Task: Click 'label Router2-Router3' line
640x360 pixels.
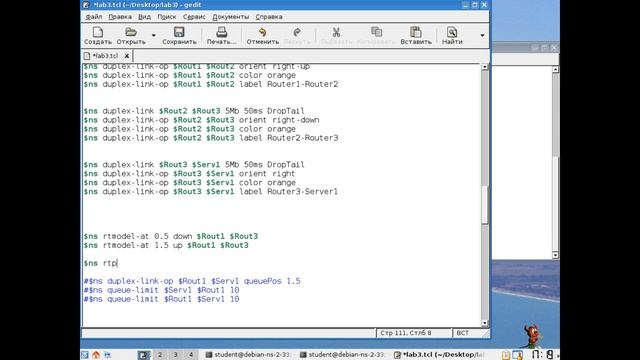Action: tap(211, 138)
